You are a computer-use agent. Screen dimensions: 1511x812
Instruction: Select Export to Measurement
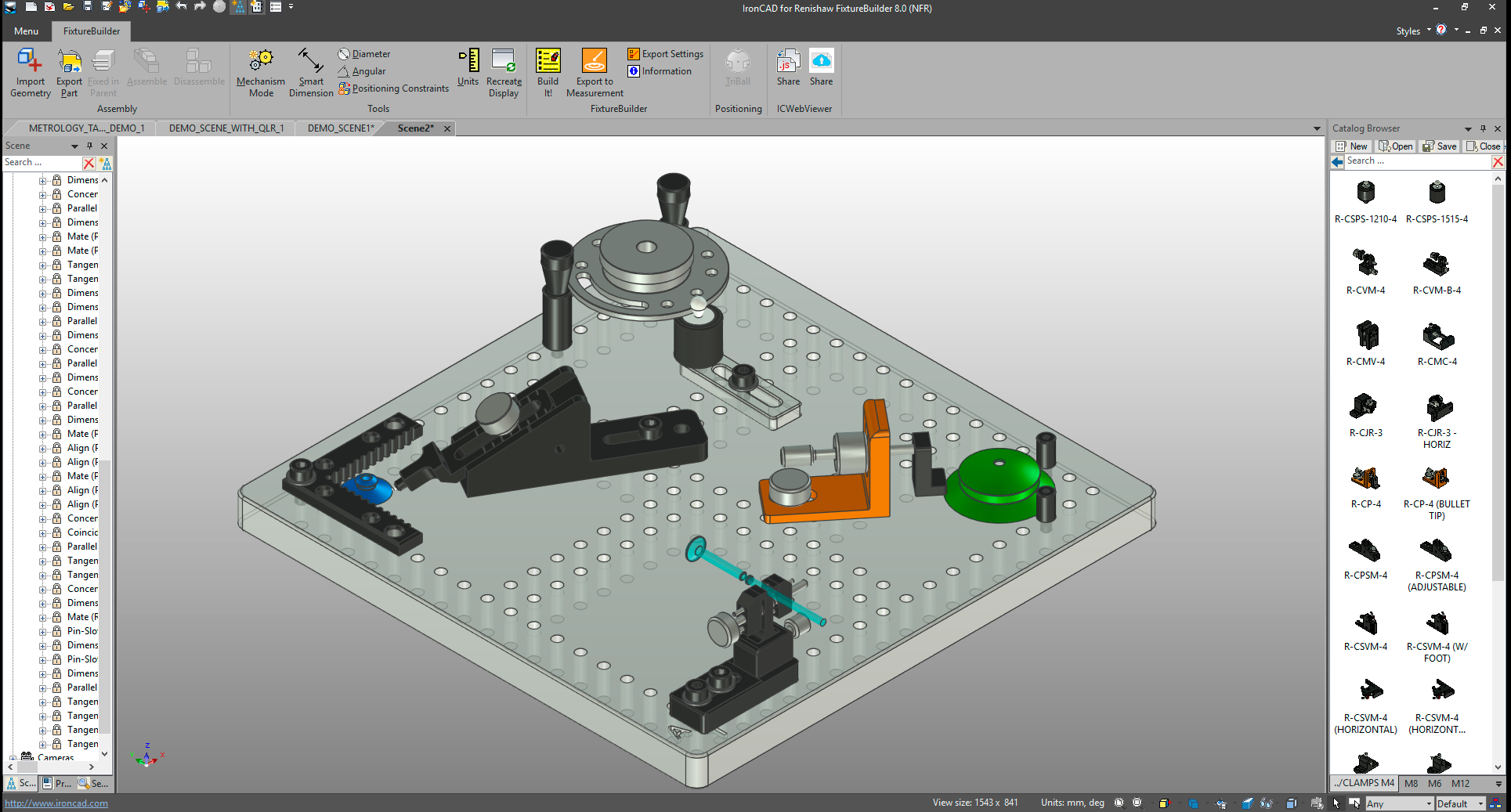coord(594,70)
